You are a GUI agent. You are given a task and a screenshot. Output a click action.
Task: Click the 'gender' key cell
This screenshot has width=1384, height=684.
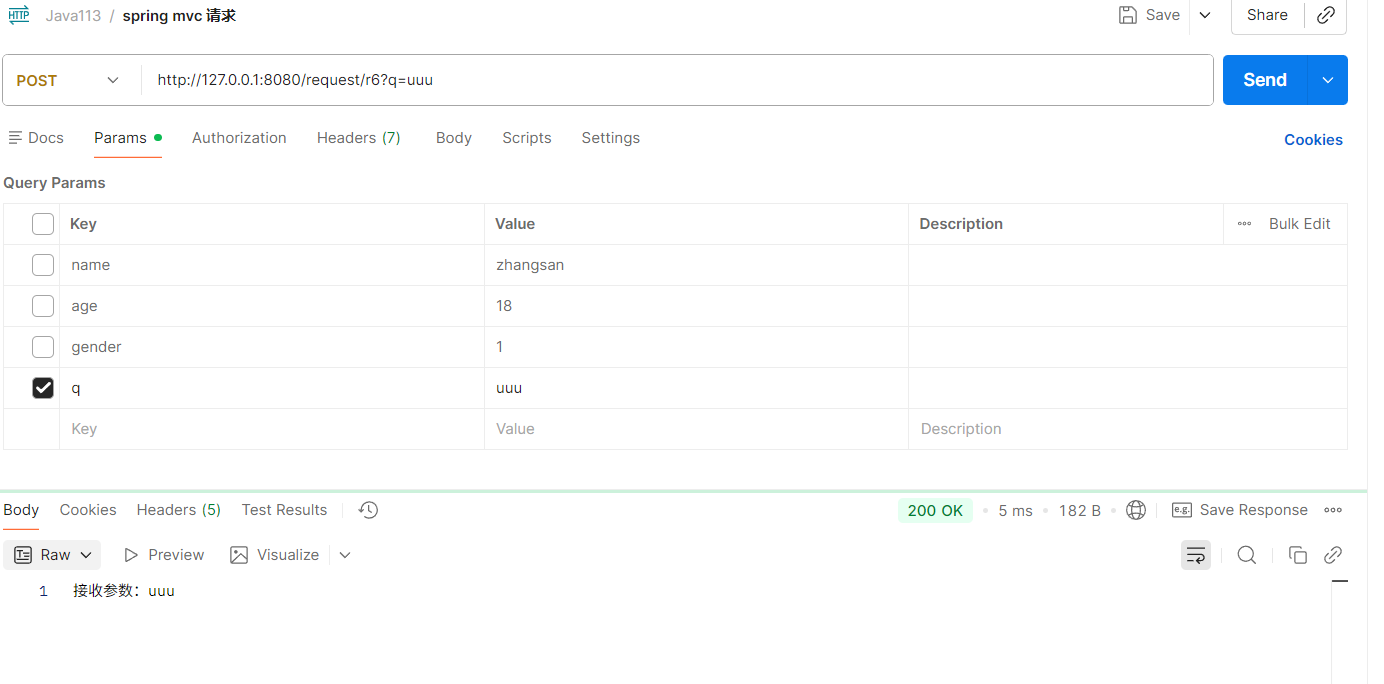tap(272, 347)
